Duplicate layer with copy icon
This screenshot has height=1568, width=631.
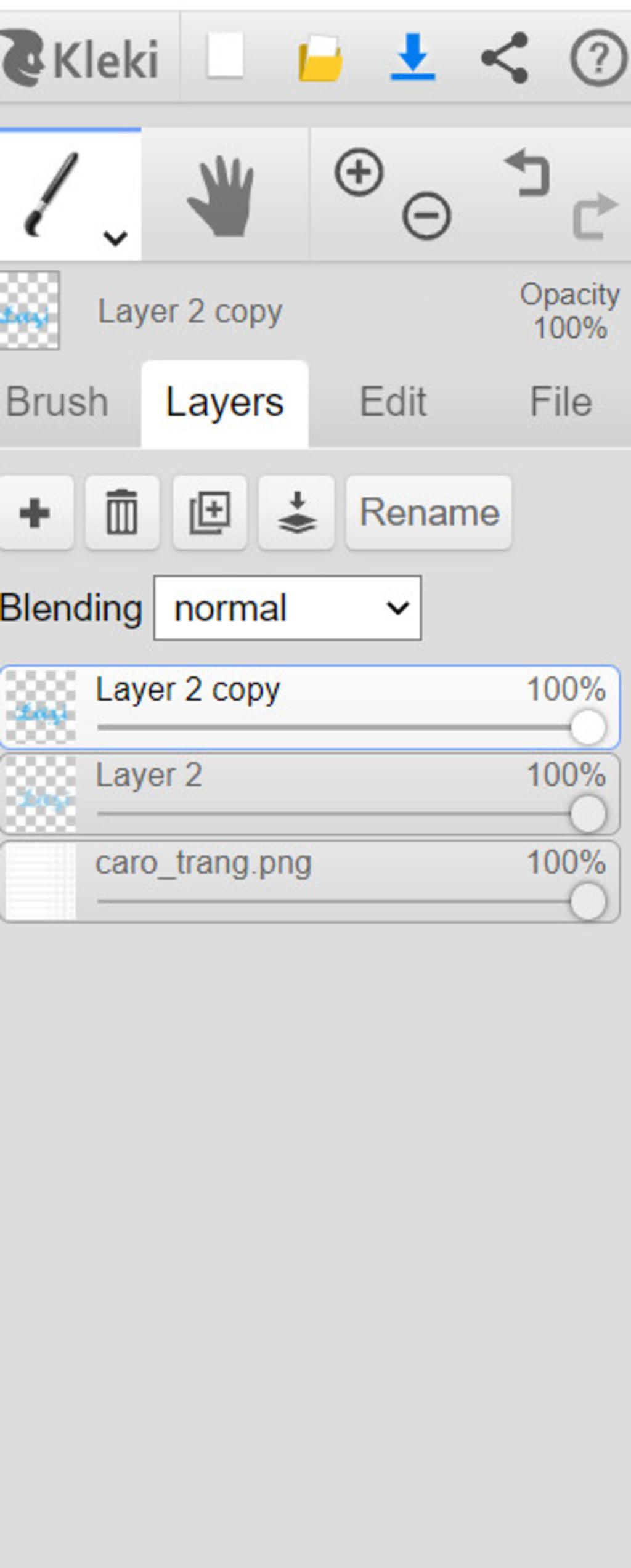pos(210,512)
